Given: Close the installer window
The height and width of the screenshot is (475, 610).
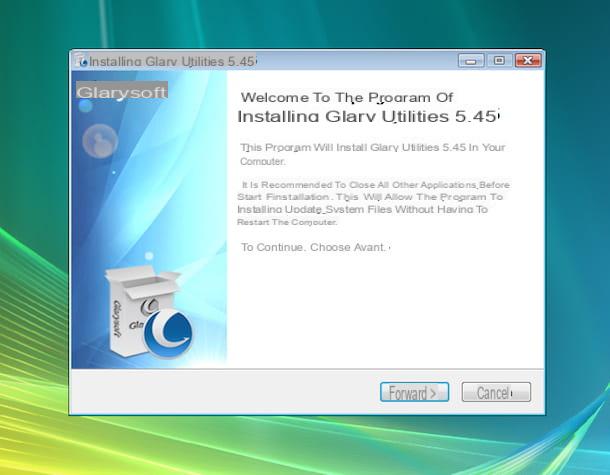Looking at the screenshot, I should (528, 61).
